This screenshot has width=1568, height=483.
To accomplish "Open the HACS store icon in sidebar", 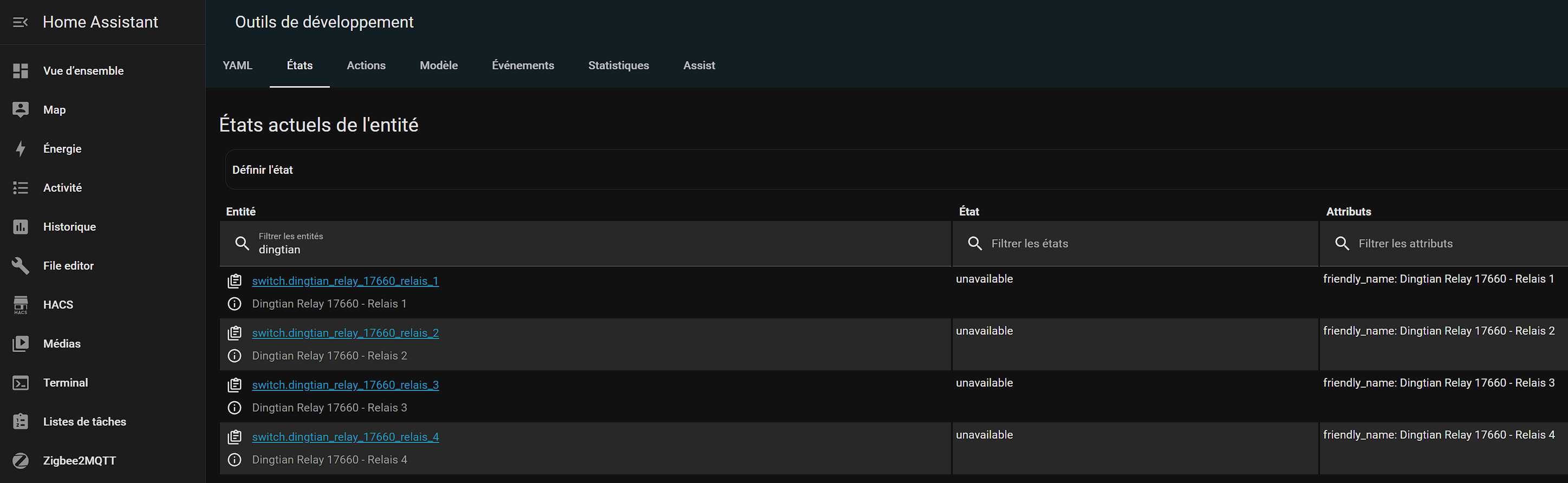I will [20, 305].
